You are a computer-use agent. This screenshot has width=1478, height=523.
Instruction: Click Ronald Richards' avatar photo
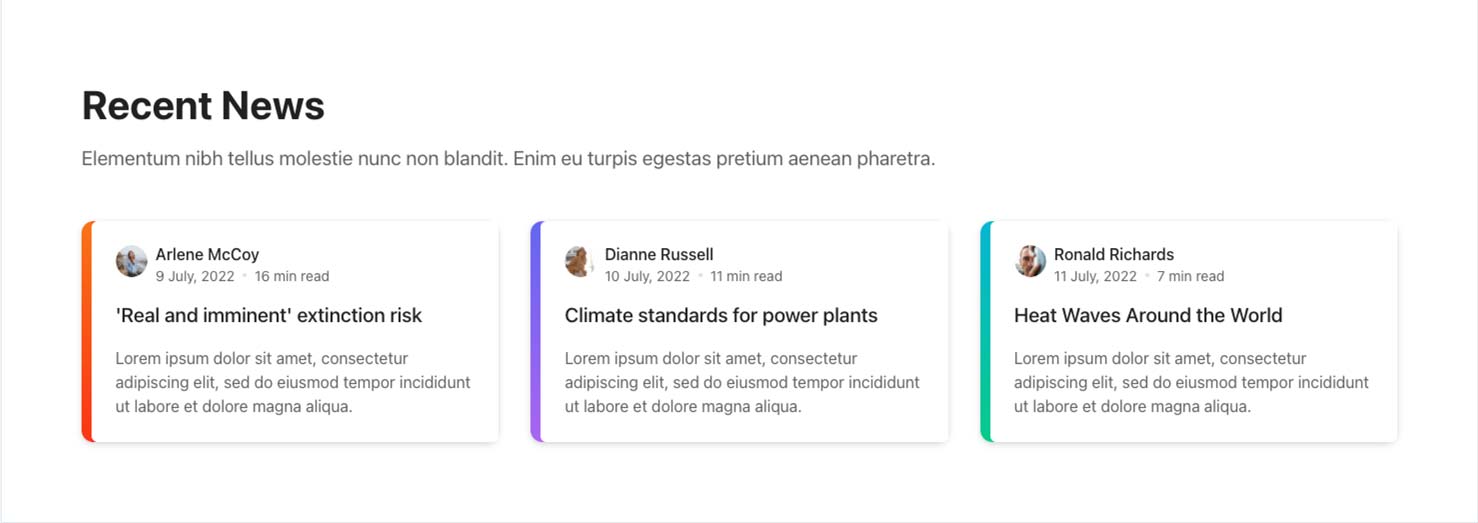[1030, 262]
